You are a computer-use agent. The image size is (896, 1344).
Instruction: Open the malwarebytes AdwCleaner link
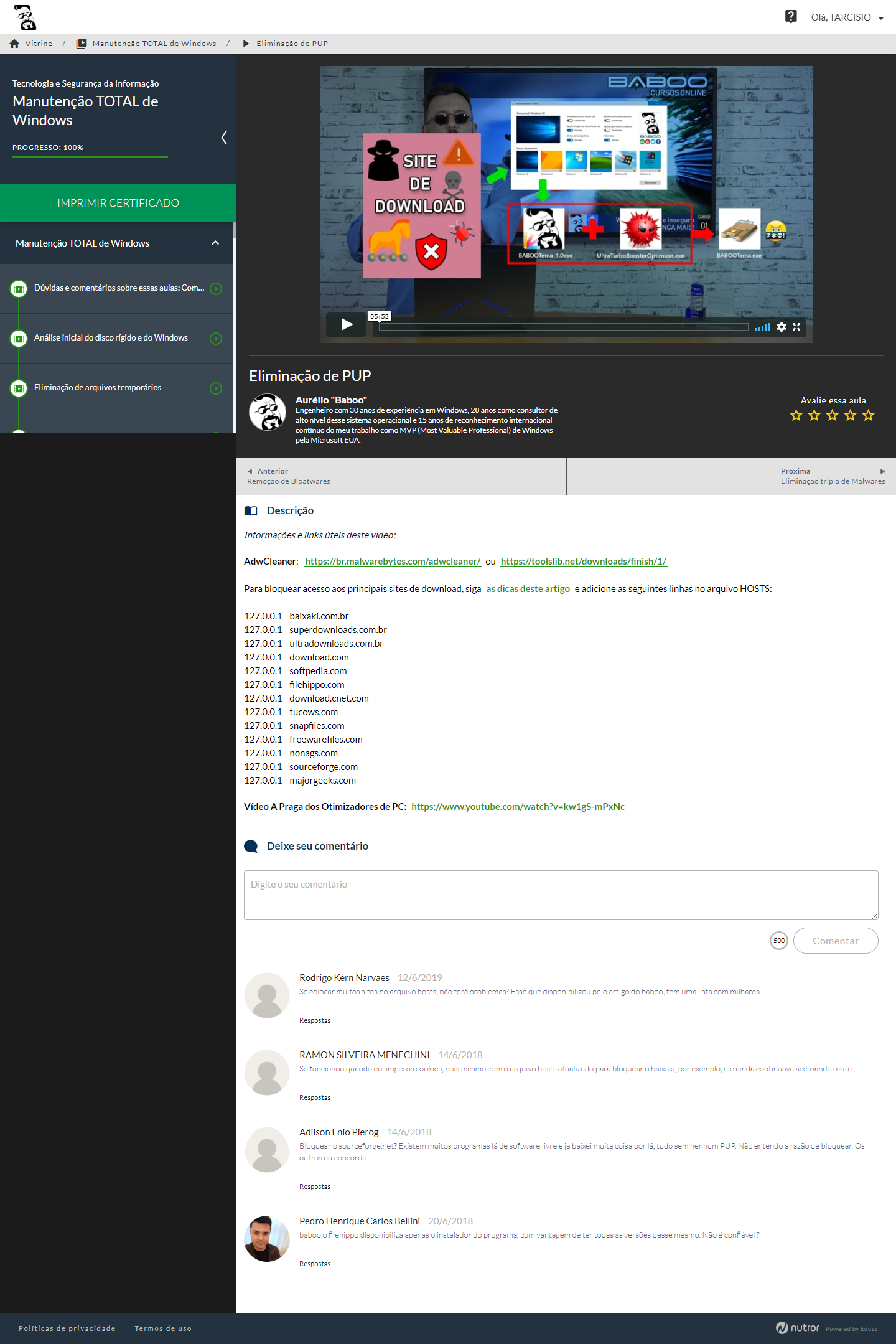pos(393,562)
